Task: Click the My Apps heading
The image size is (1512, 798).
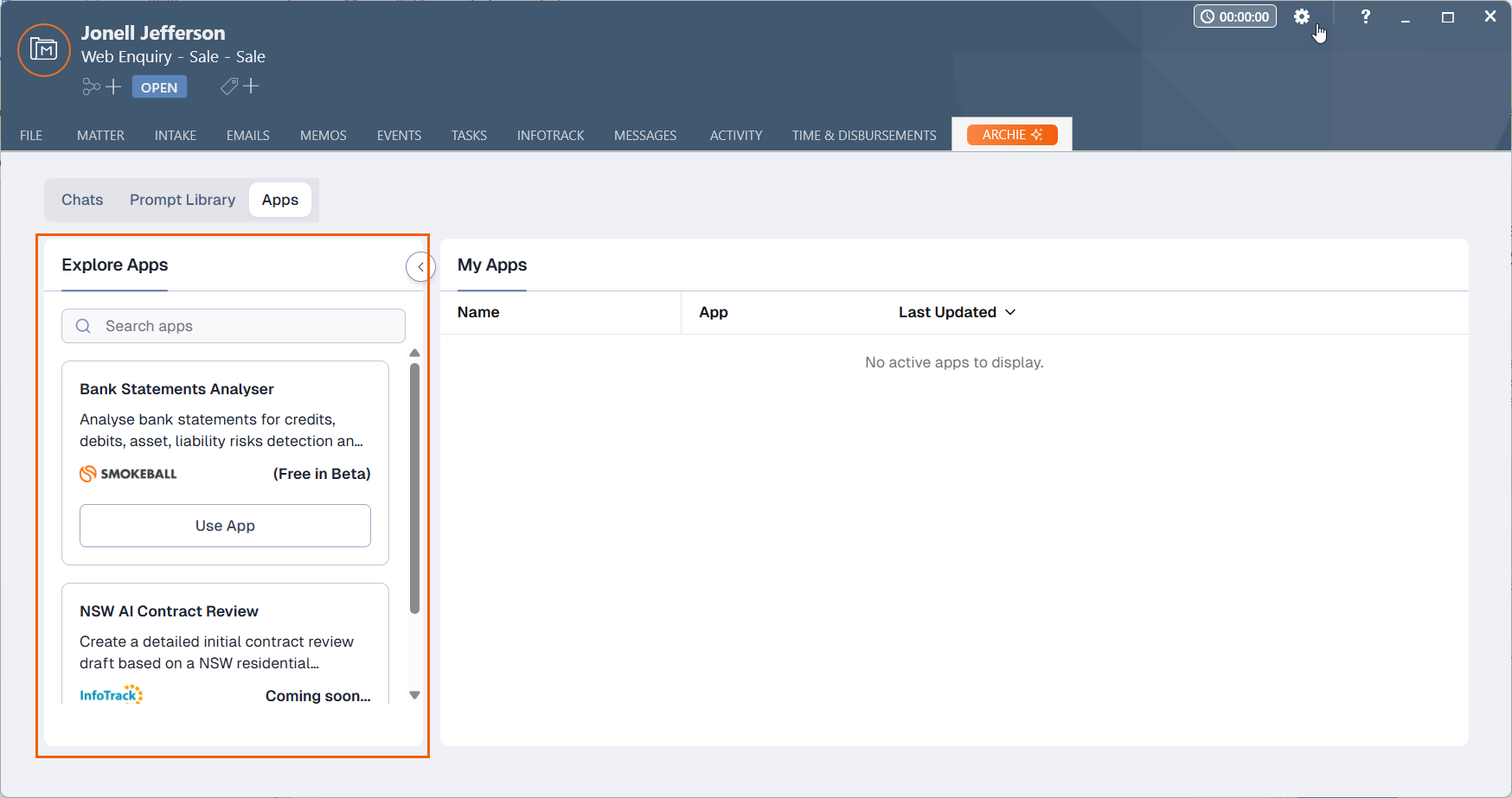Action: [492, 265]
